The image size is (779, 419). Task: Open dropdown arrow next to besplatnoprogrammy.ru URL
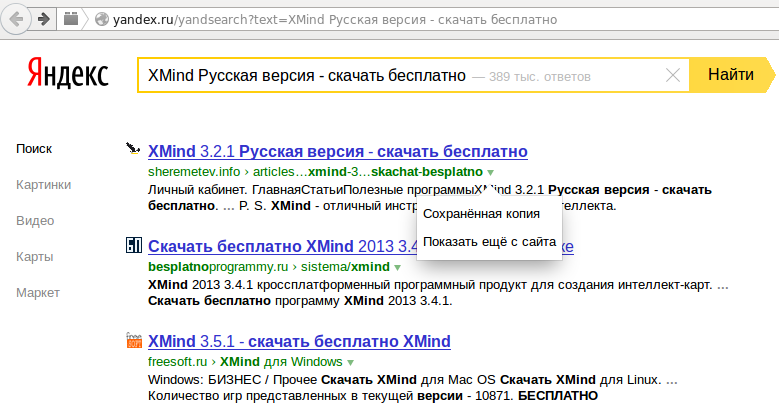pyautogui.click(x=397, y=267)
